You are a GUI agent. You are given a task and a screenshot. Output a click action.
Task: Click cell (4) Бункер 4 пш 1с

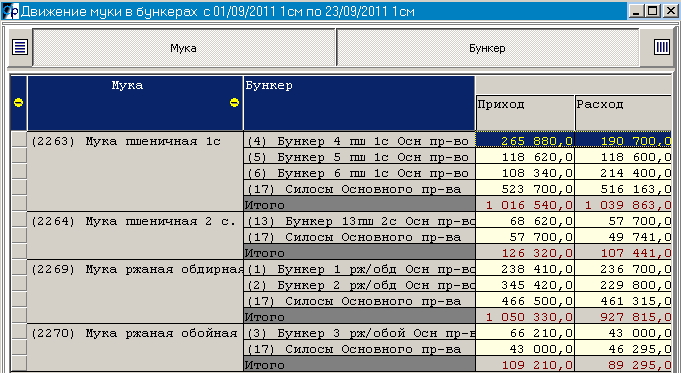(x=359, y=140)
